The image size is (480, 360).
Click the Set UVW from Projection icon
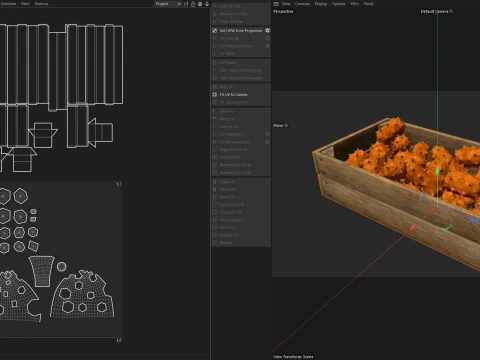point(215,31)
